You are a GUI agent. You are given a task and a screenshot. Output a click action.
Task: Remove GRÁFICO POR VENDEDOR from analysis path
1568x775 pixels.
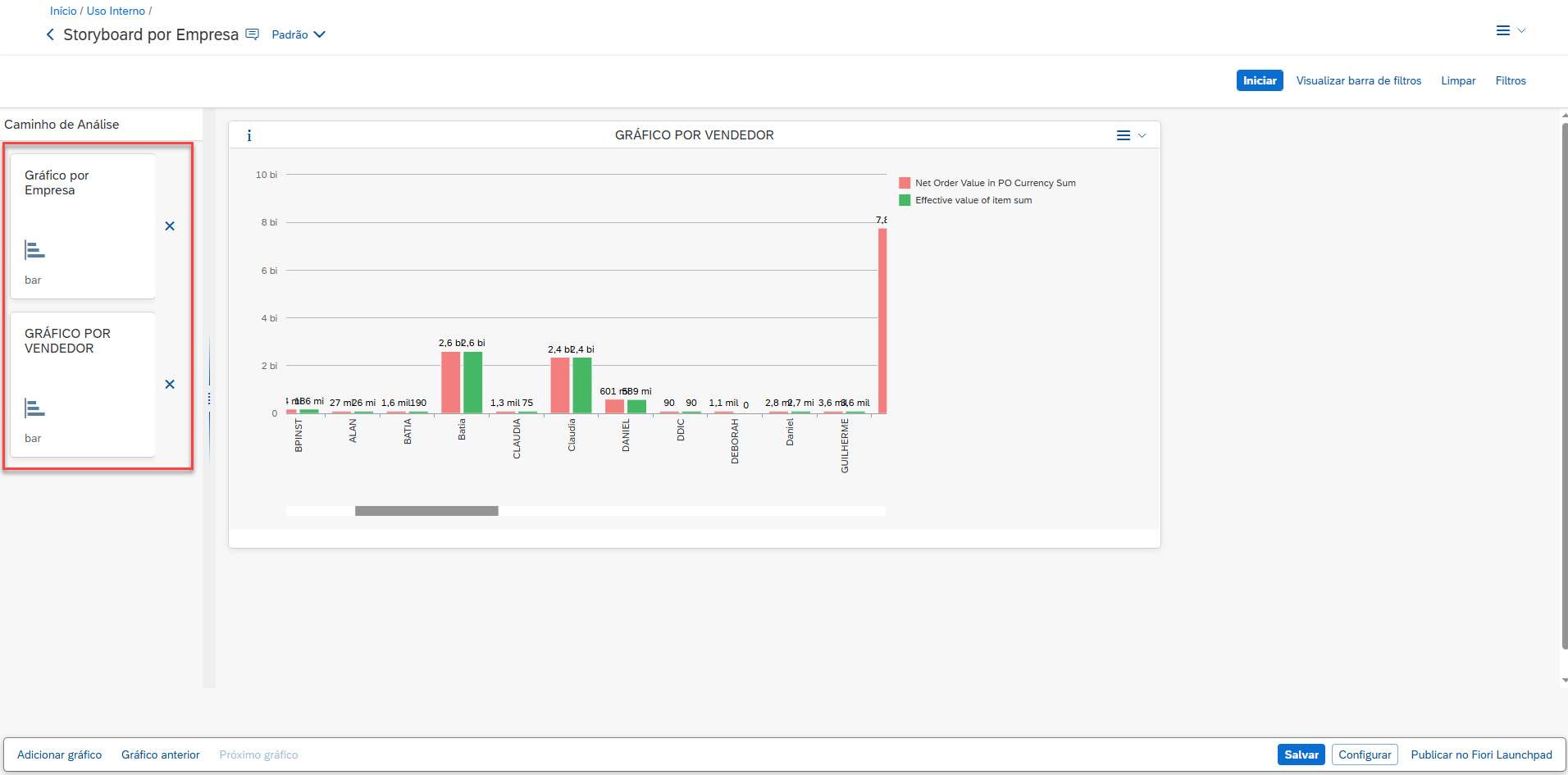pos(170,385)
